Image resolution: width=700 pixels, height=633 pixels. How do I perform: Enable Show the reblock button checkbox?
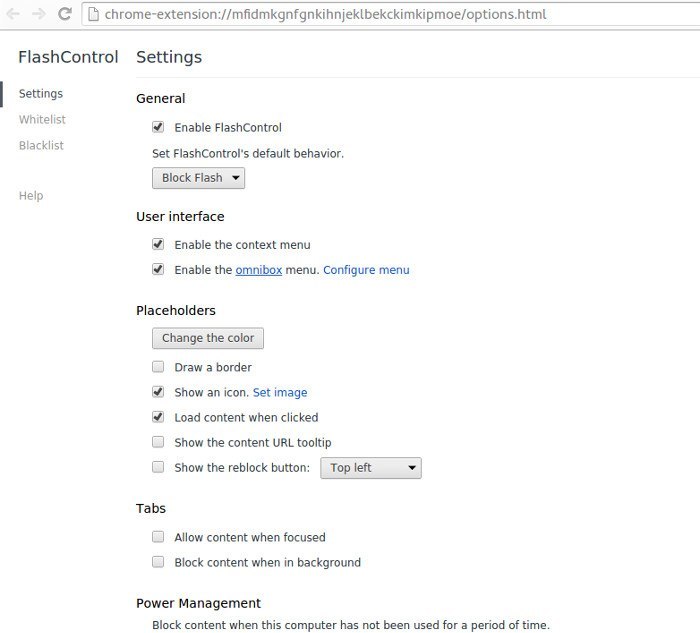158,467
